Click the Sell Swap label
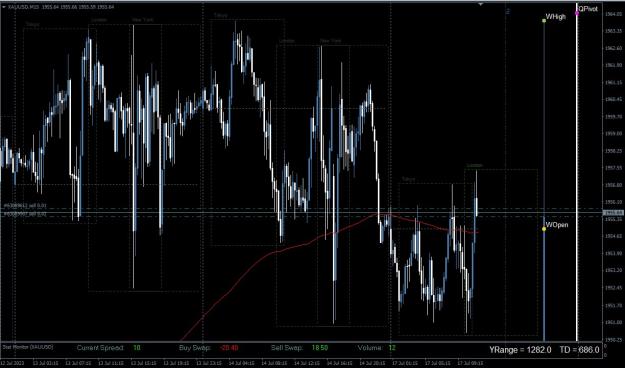625x368 pixels. 287,348
